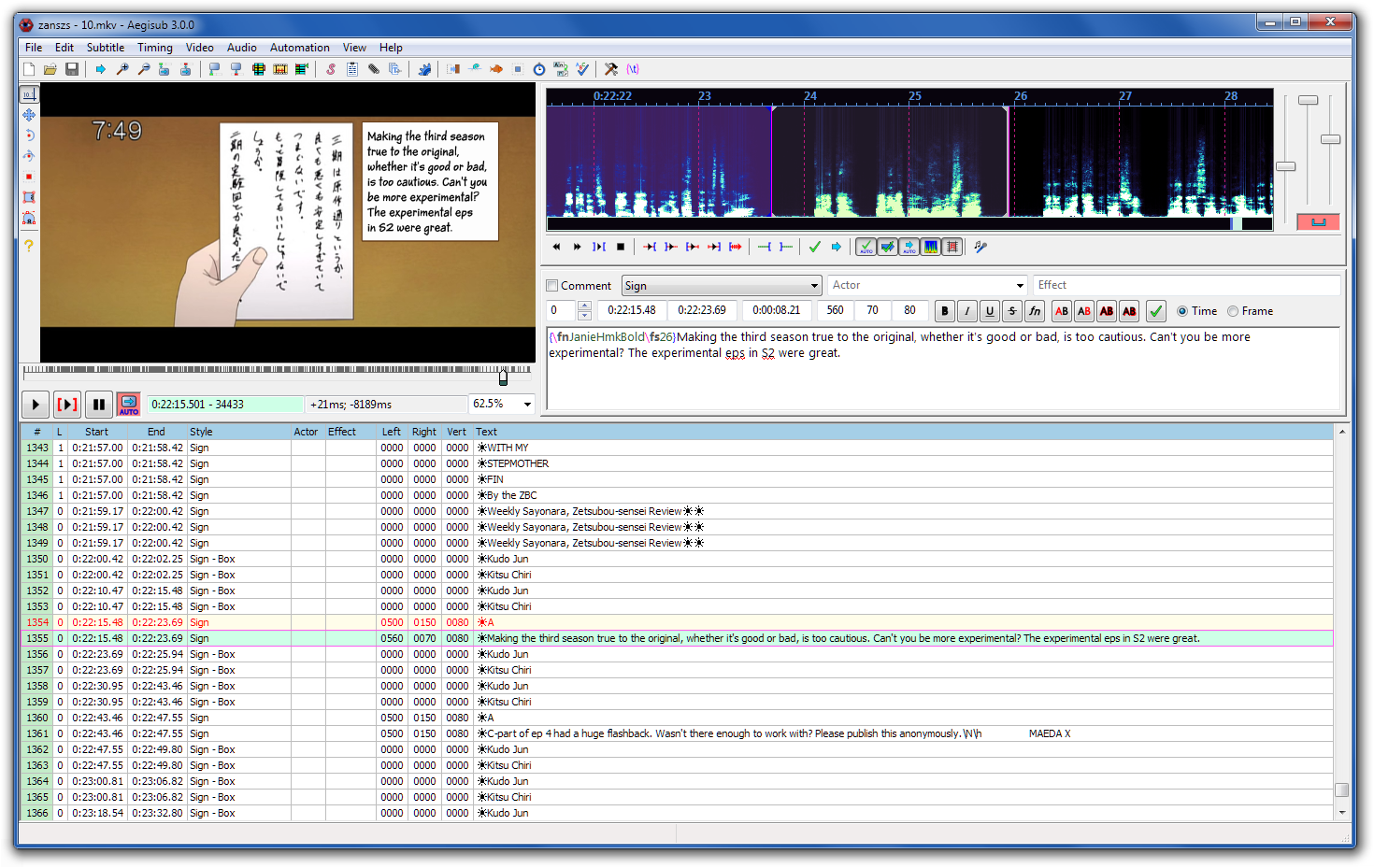1374x868 pixels.
Task: Commit audio timing with the green checkmark
Action: [x=814, y=247]
